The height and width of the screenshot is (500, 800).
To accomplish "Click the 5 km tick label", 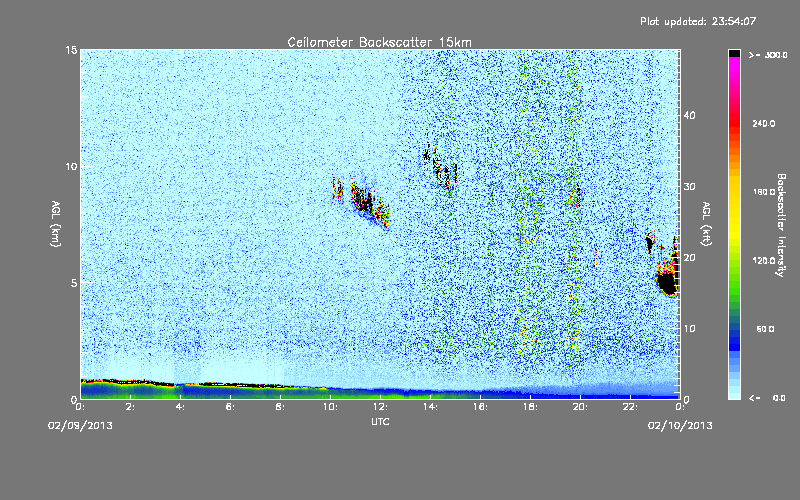I will tap(74, 283).
